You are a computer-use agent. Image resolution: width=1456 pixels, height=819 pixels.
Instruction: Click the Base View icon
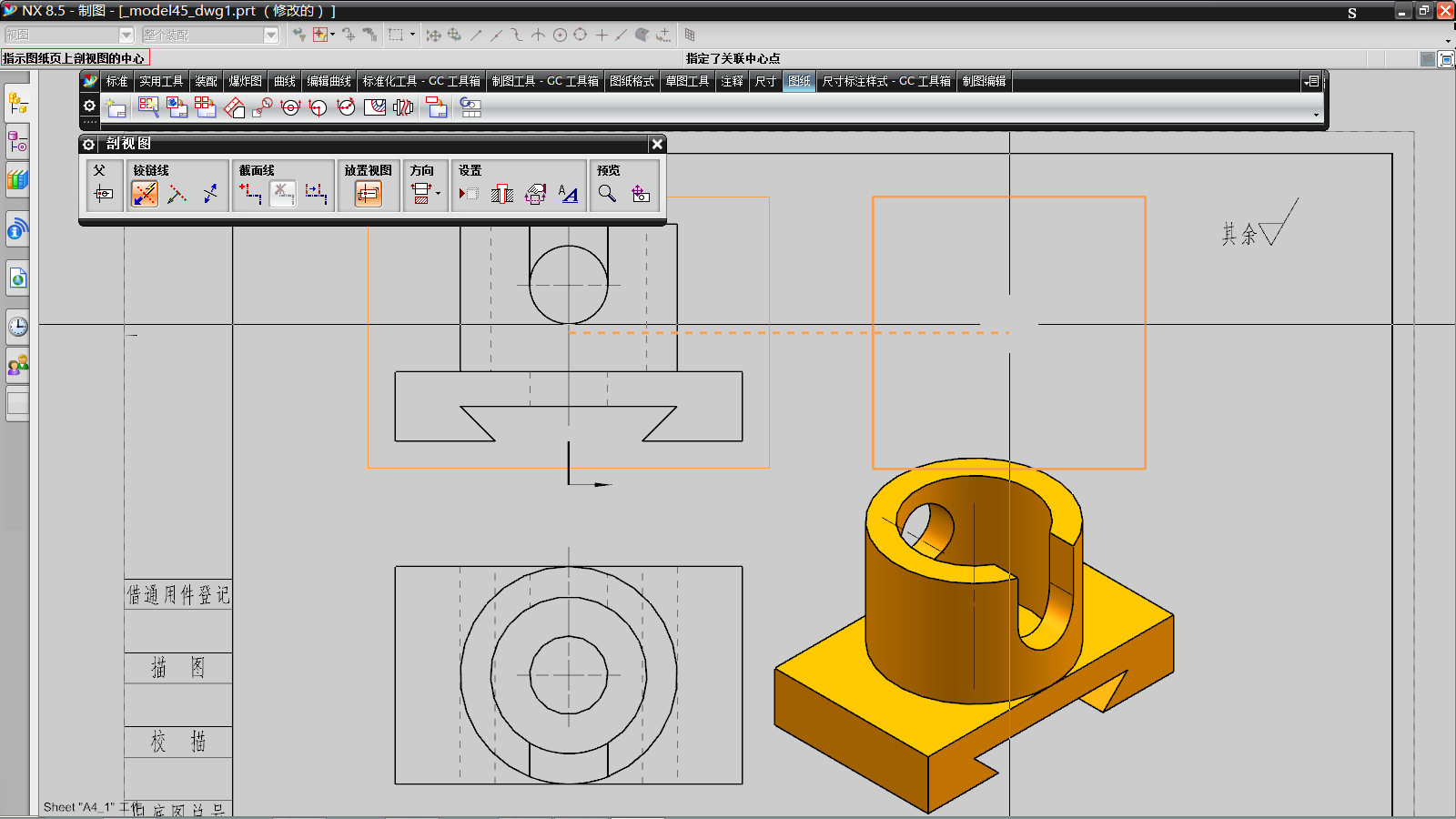coord(177,107)
